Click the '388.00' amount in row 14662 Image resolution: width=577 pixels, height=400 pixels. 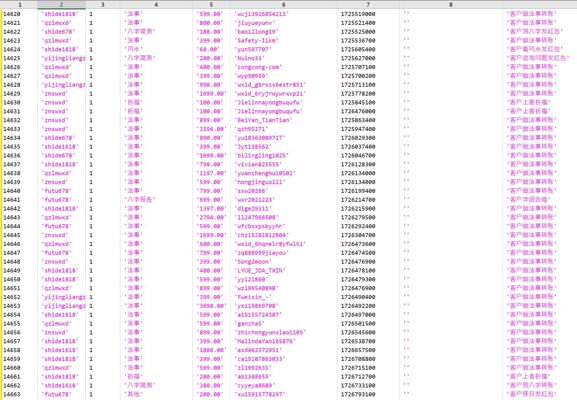coord(210,386)
